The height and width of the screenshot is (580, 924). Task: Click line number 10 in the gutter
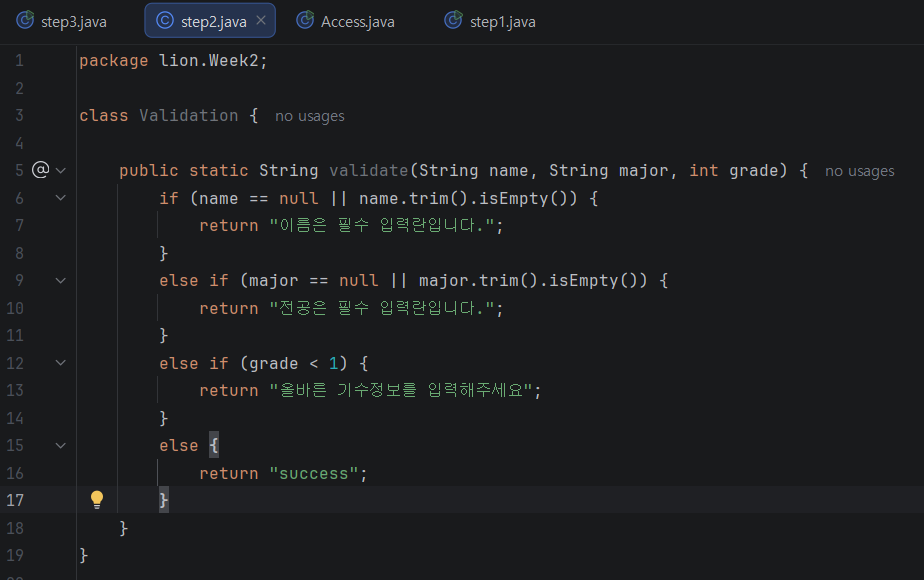(x=15, y=308)
